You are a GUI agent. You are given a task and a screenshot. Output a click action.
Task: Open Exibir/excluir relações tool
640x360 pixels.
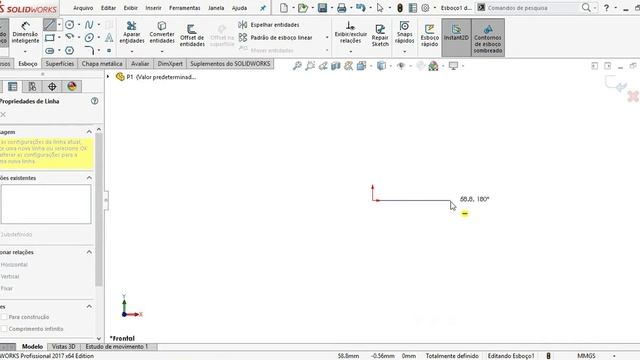pos(351,33)
